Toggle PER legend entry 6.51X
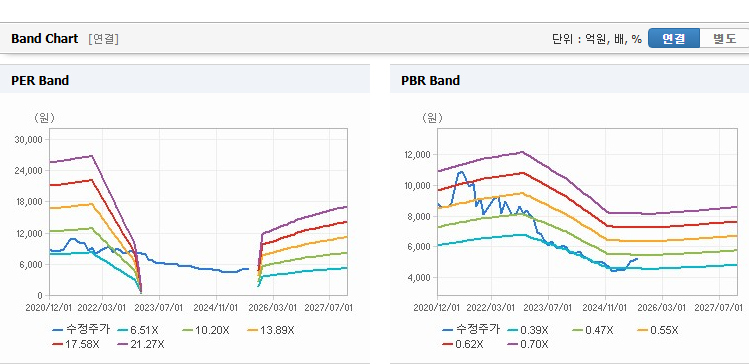The height and width of the screenshot is (364, 749). [x=138, y=330]
